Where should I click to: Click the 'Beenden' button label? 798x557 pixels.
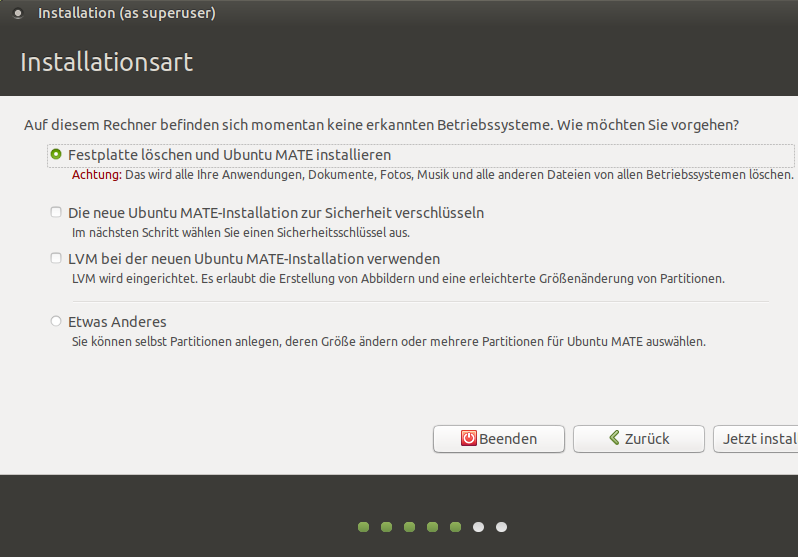coord(508,438)
